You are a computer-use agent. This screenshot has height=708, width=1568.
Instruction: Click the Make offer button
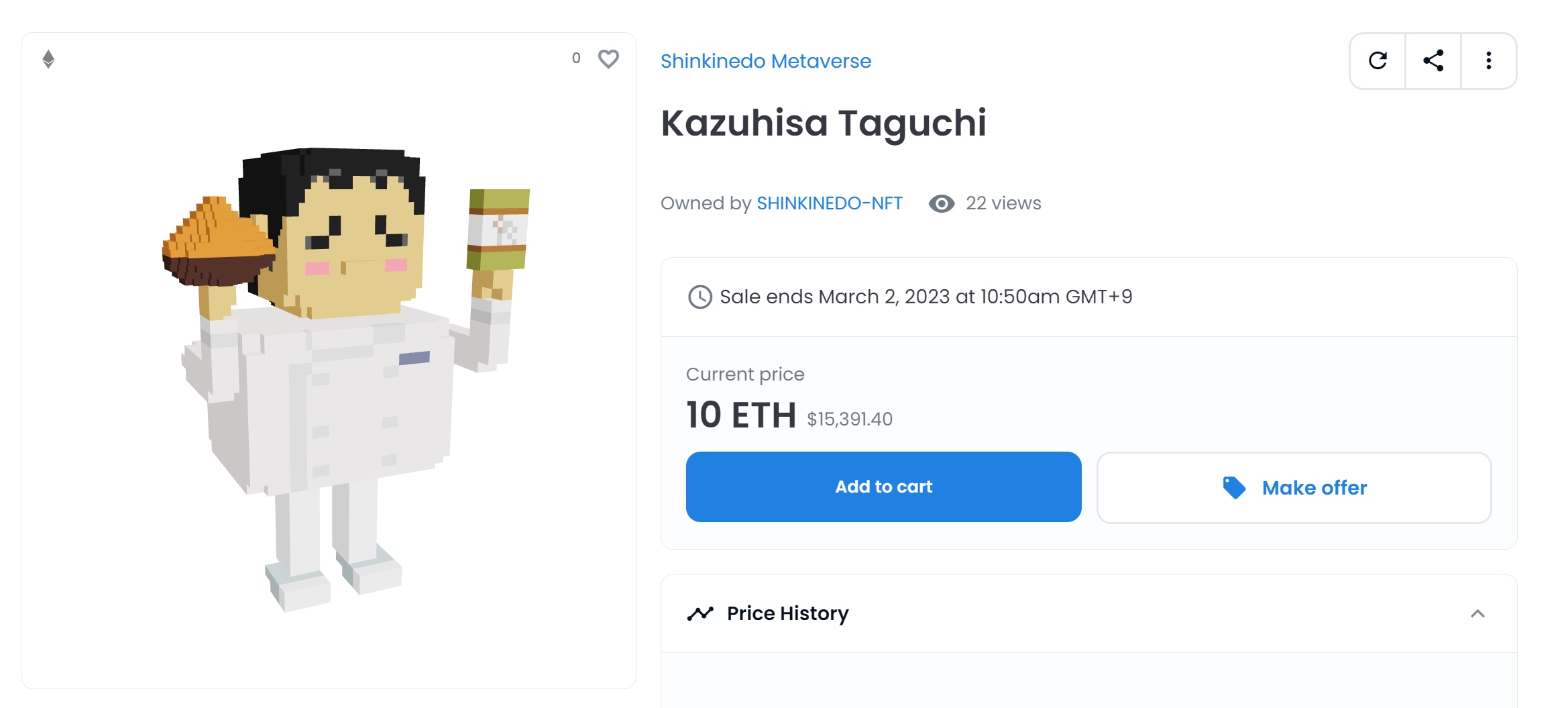click(x=1294, y=488)
